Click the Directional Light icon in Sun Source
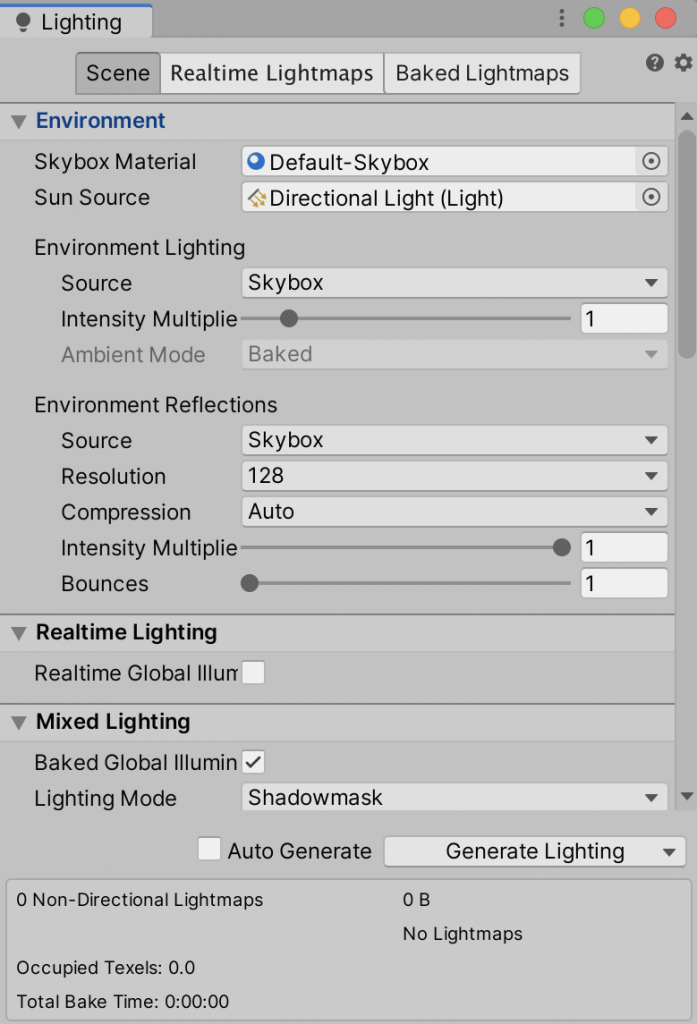Viewport: 697px width, 1024px height. point(257,198)
